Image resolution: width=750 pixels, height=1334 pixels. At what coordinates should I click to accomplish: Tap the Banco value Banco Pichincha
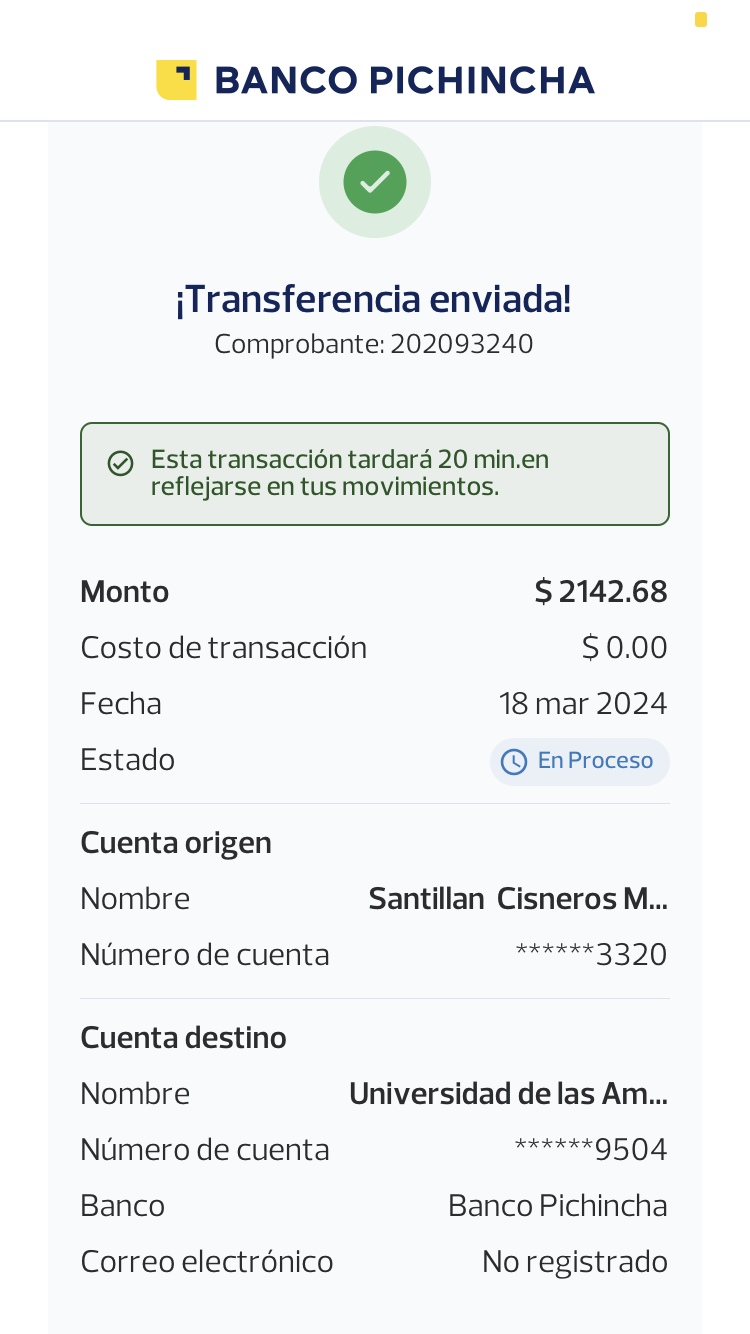pos(557,1206)
